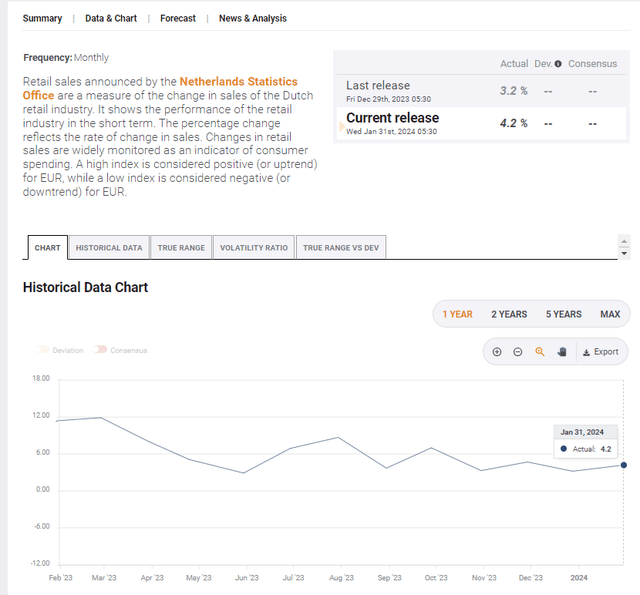Screen dimensions: 640x595
Task: Click the Dev. info icon
Action: (558, 64)
